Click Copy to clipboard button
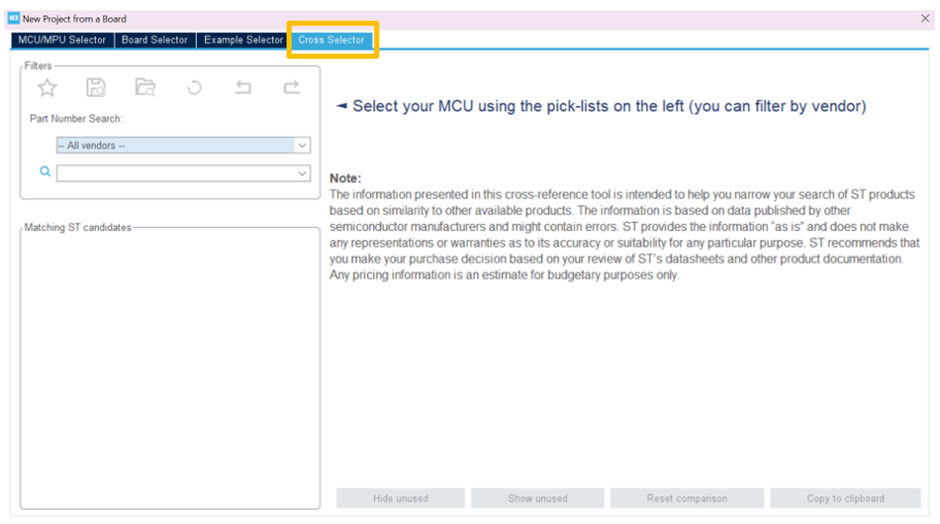The image size is (940, 524). coord(845,498)
